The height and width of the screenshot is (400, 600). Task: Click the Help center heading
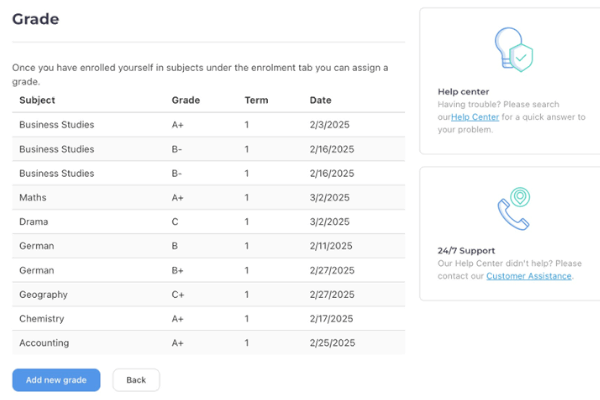click(463, 92)
